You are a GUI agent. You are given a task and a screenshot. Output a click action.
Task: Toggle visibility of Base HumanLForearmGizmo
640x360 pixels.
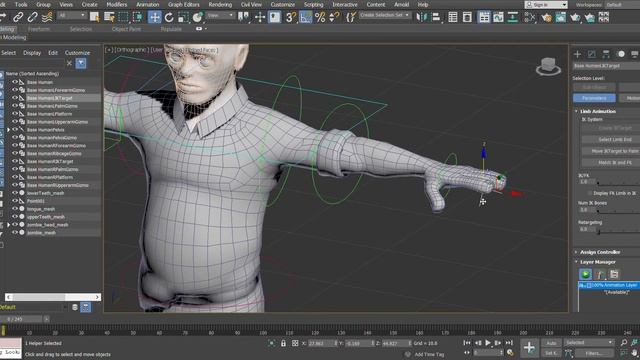click(15, 90)
